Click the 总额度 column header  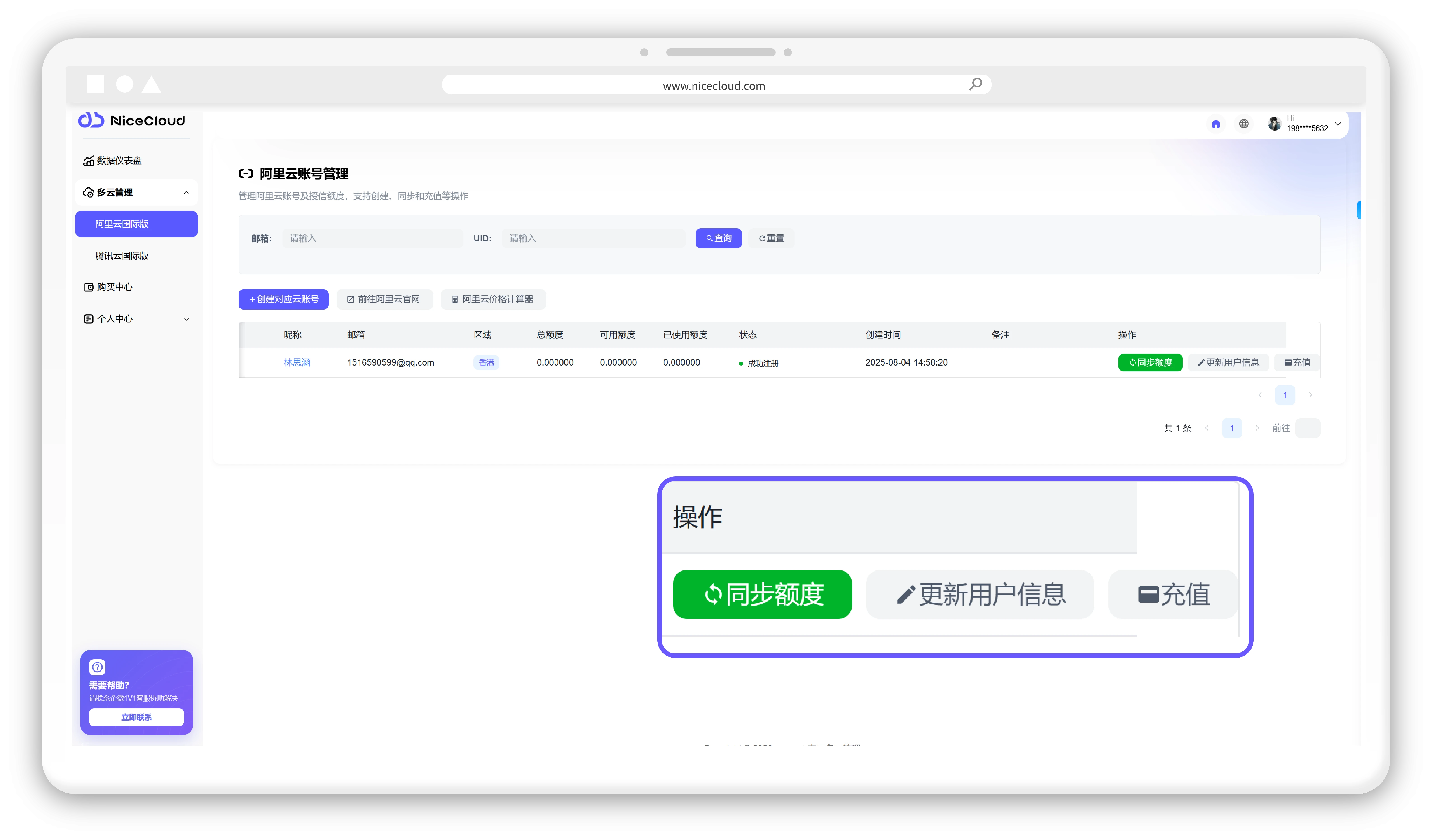tap(550, 335)
